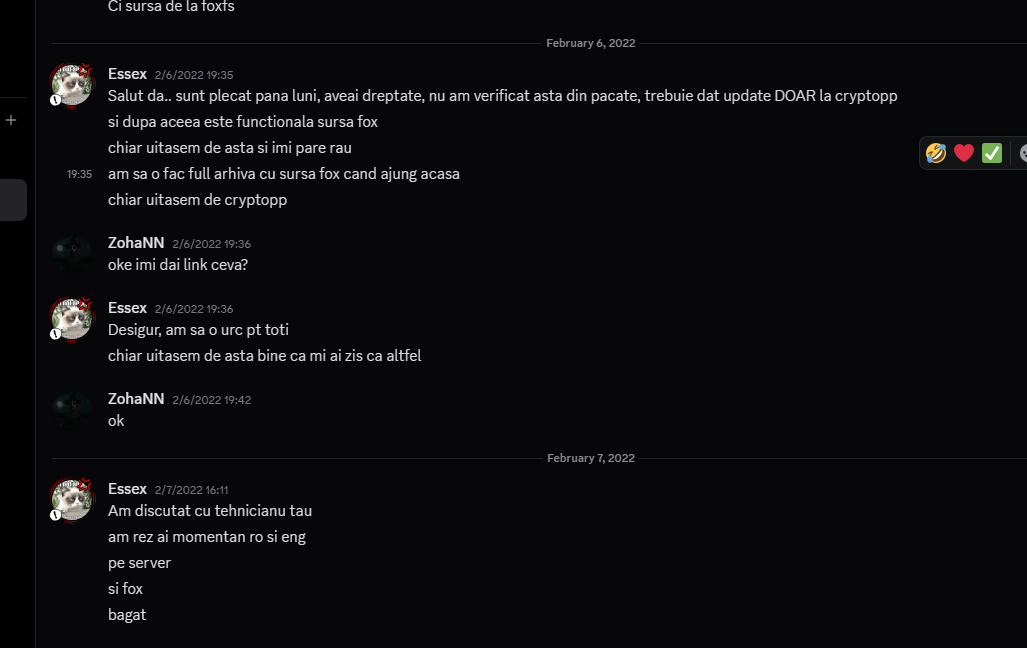Toggle the green checkmark reaction
Viewport: 1027px width, 648px height.
pos(991,153)
